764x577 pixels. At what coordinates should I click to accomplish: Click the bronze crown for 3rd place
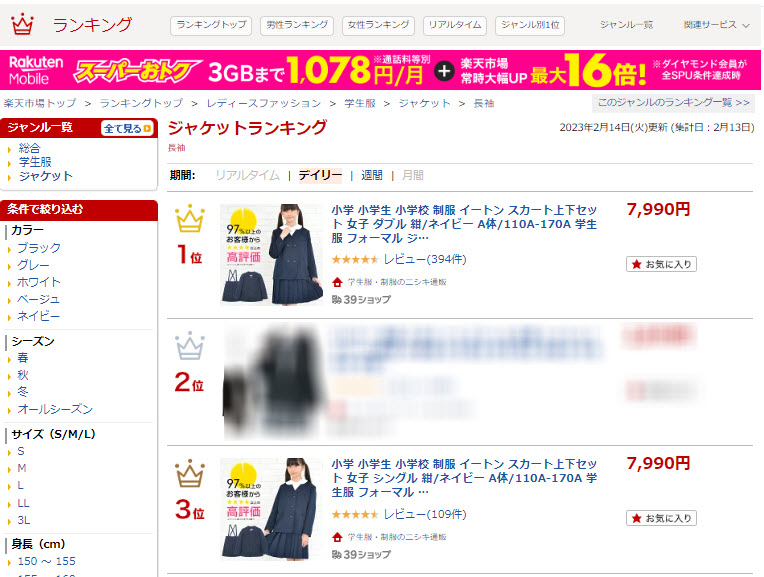pyautogui.click(x=190, y=473)
